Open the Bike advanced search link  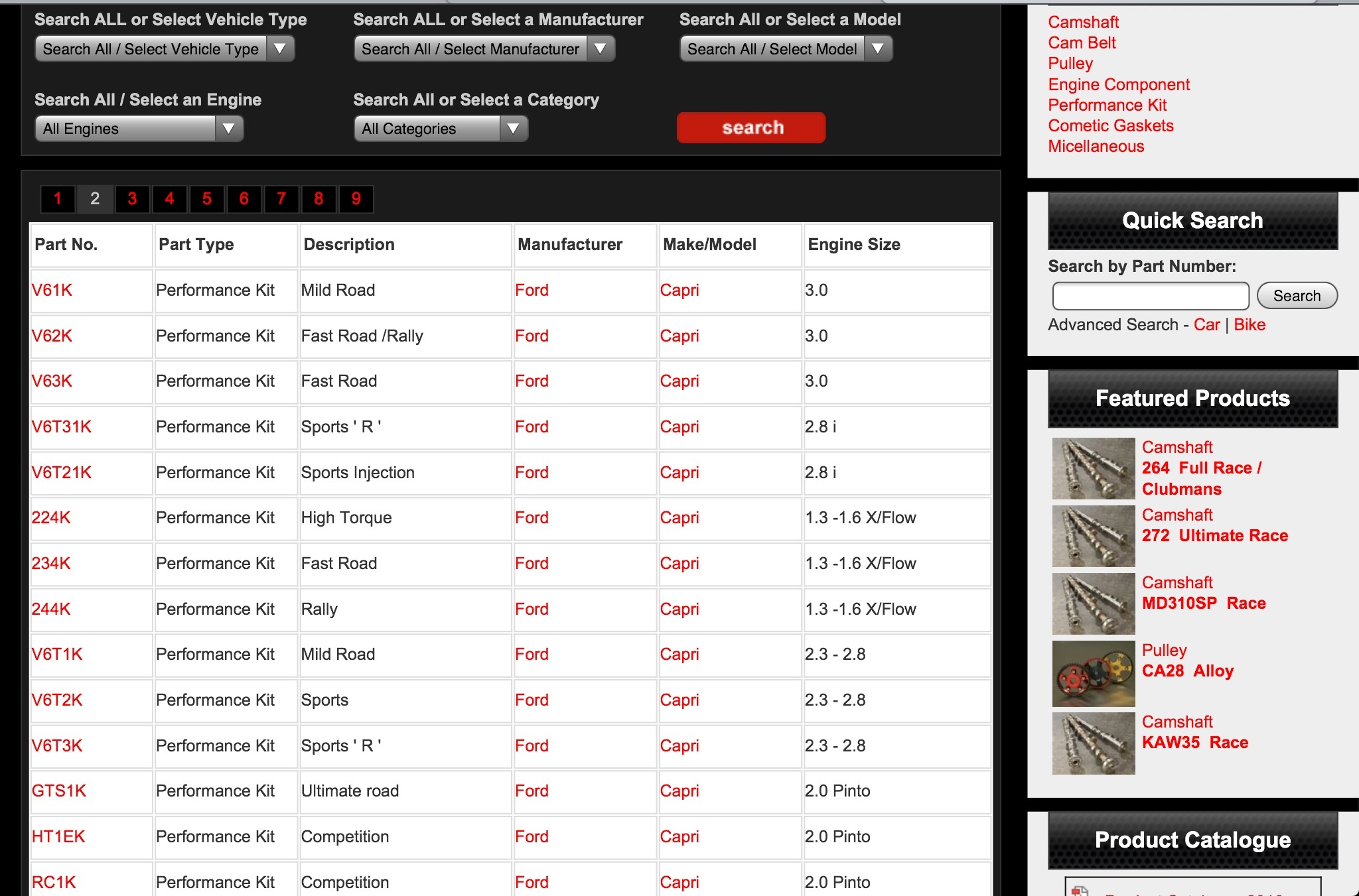(1249, 325)
